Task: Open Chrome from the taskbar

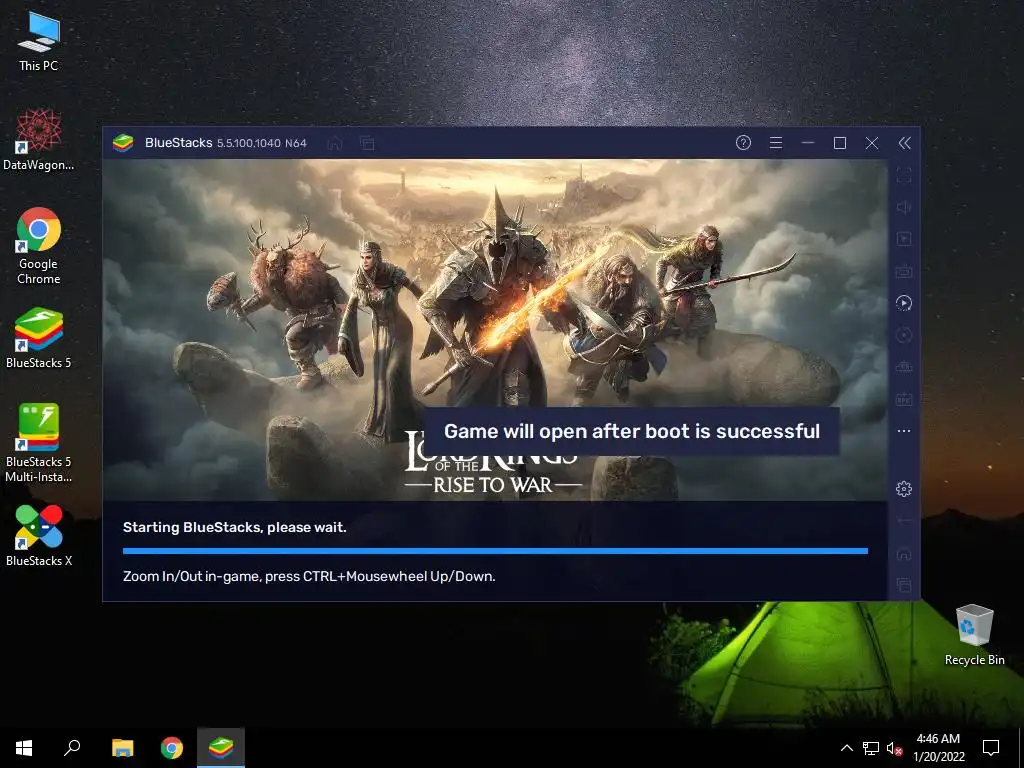Action: 172,748
